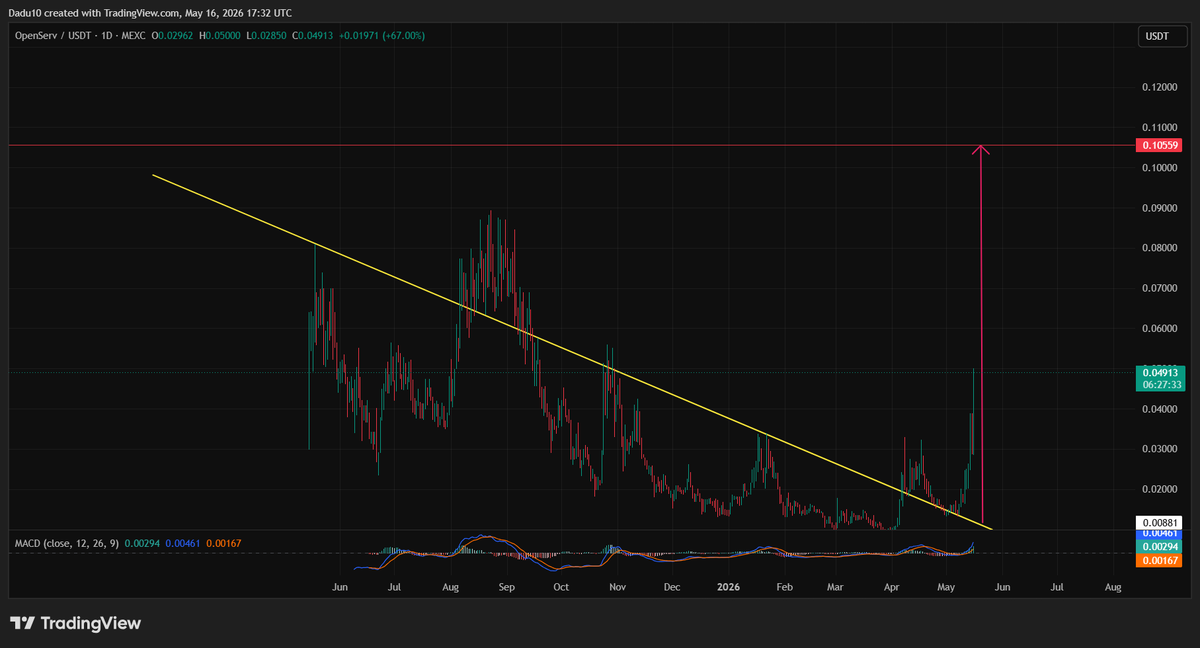Click the Sep label on time axis
Screen dimensions: 1200x648
point(506,587)
